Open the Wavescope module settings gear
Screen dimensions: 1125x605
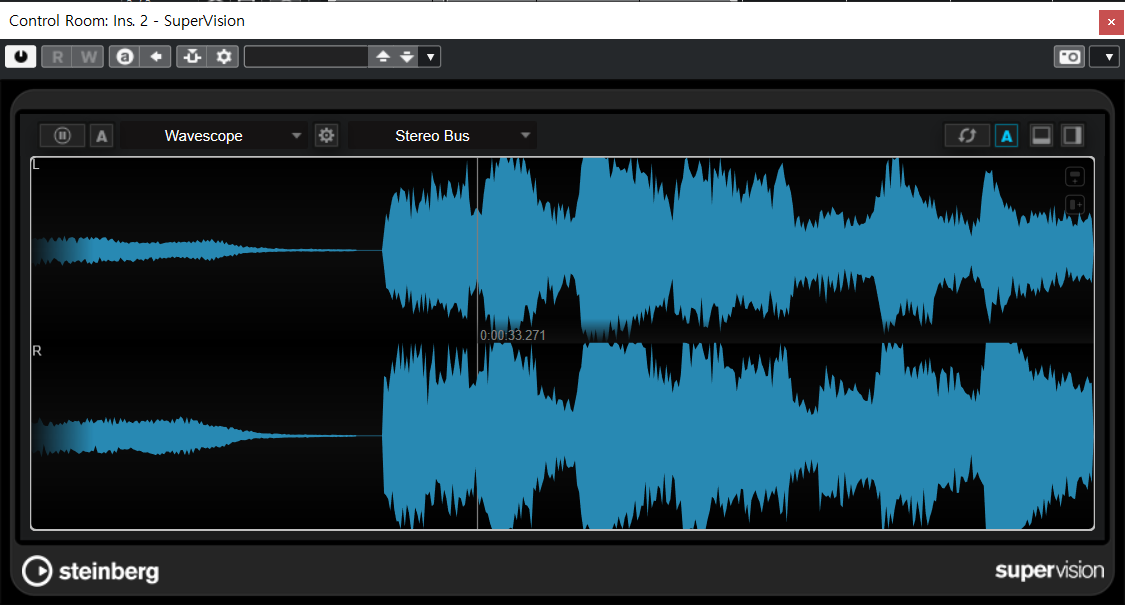(326, 136)
